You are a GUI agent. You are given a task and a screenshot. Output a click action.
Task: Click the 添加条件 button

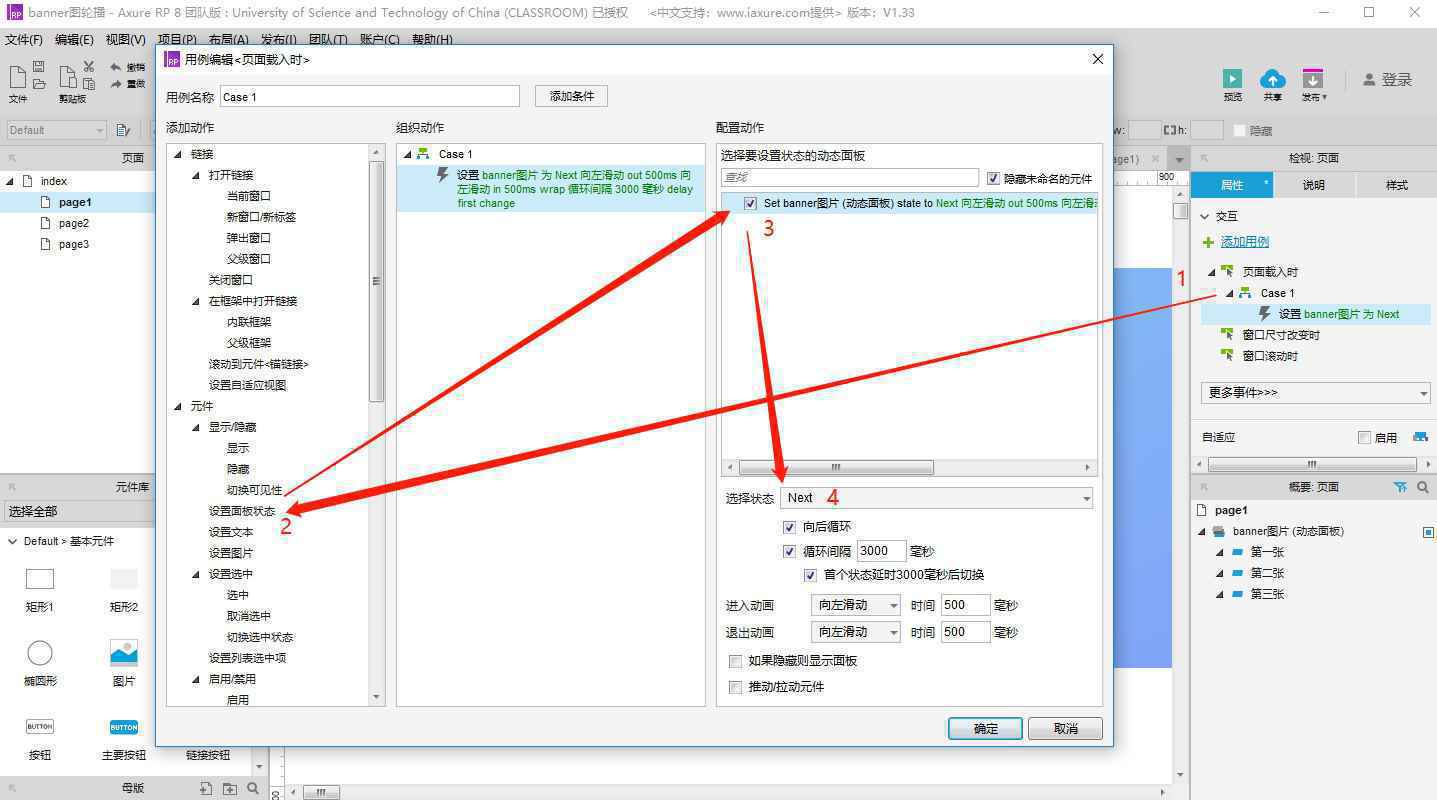(571, 96)
